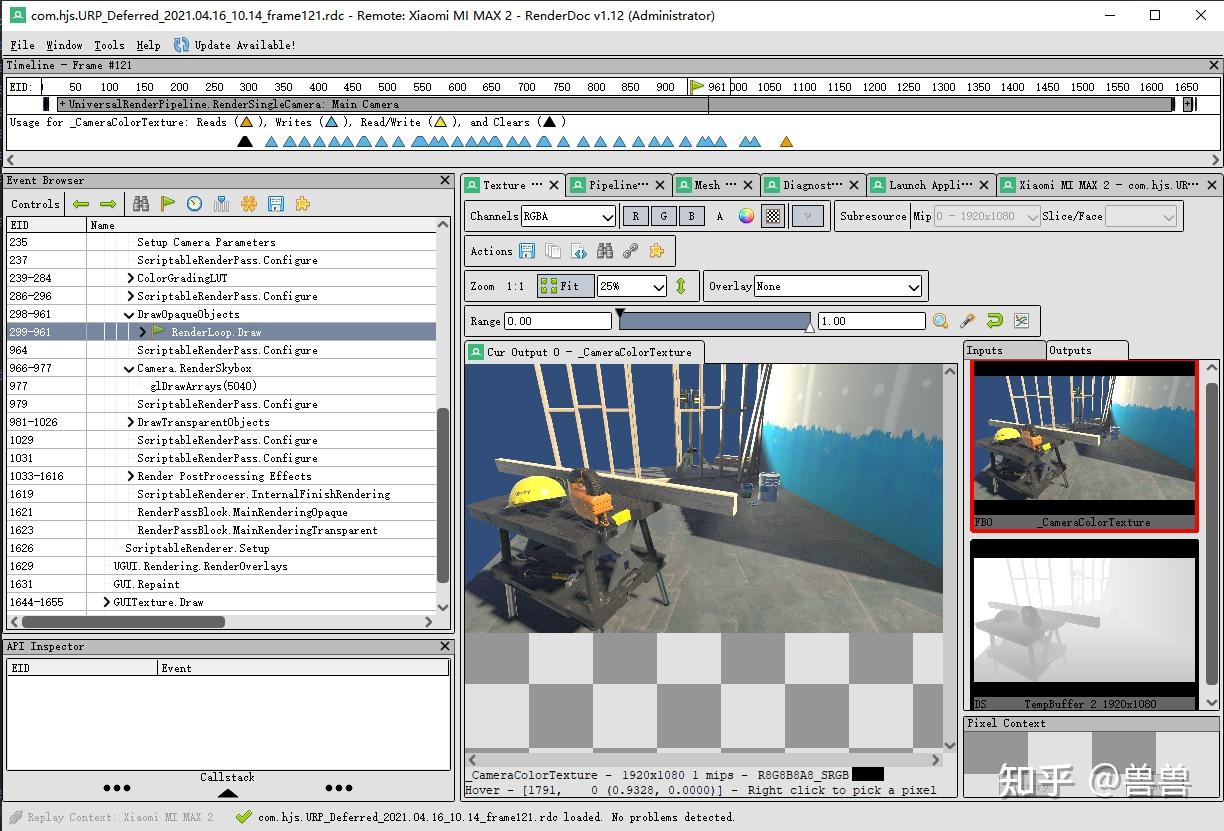Viewport: 1224px width, 831px height.
Task: Click the Fit zoom button
Action: click(565, 286)
